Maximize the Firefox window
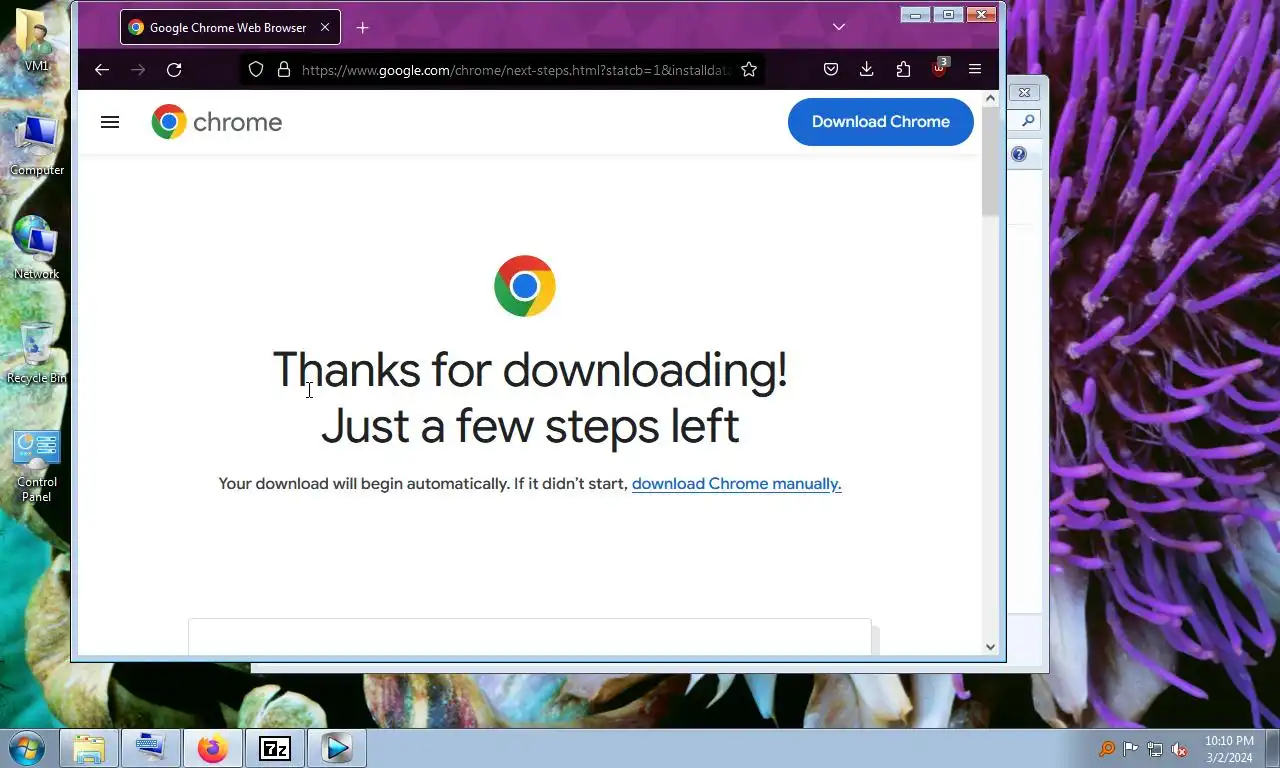Image resolution: width=1280 pixels, height=768 pixels. pos(948,15)
